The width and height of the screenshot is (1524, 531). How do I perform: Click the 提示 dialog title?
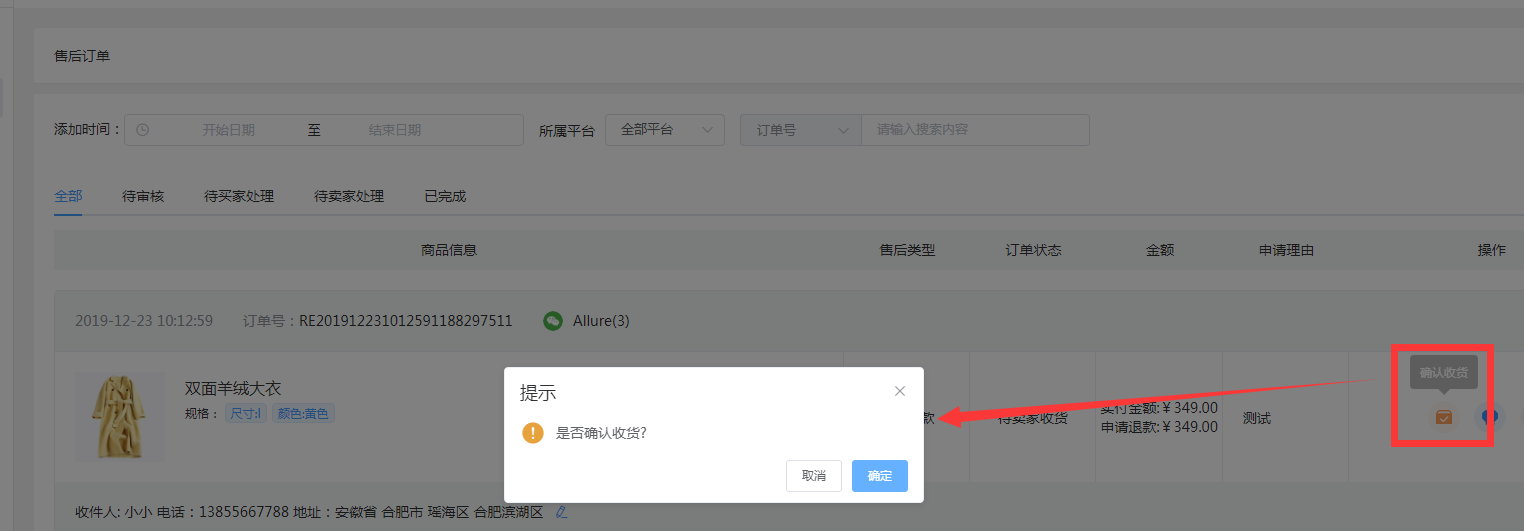tap(538, 393)
